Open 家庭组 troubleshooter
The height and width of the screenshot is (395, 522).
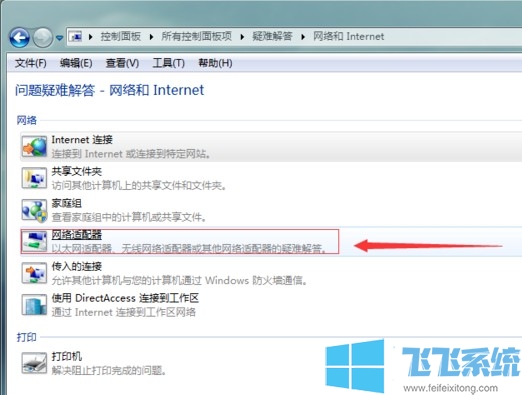click(x=66, y=203)
